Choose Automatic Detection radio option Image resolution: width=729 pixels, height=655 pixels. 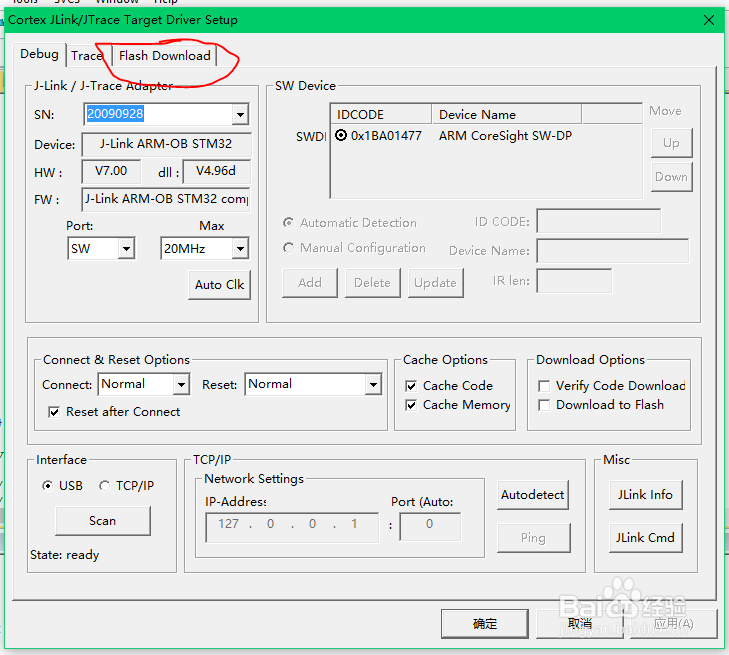coord(289,223)
